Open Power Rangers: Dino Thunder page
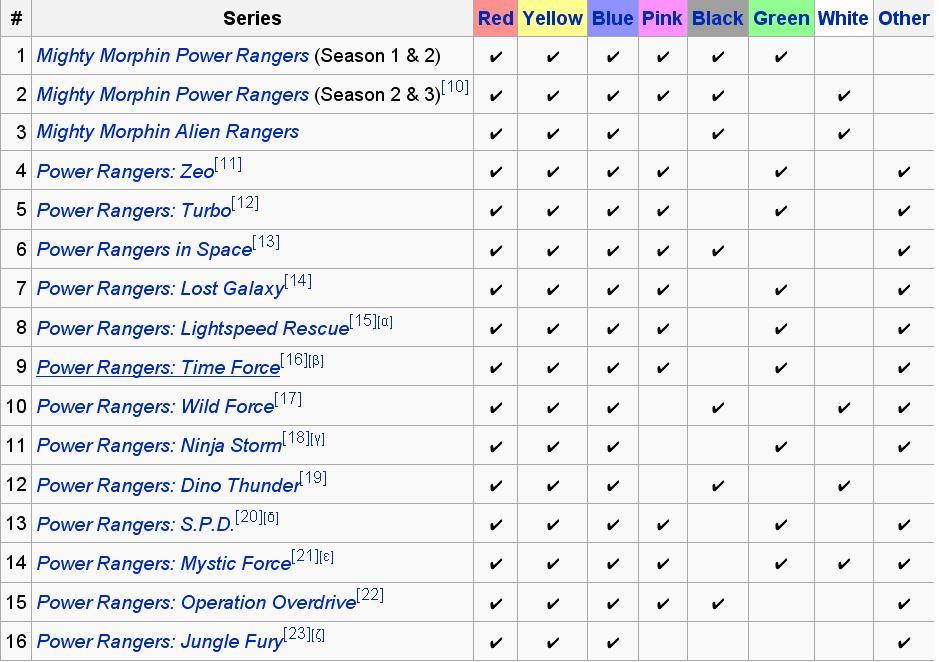 (168, 485)
